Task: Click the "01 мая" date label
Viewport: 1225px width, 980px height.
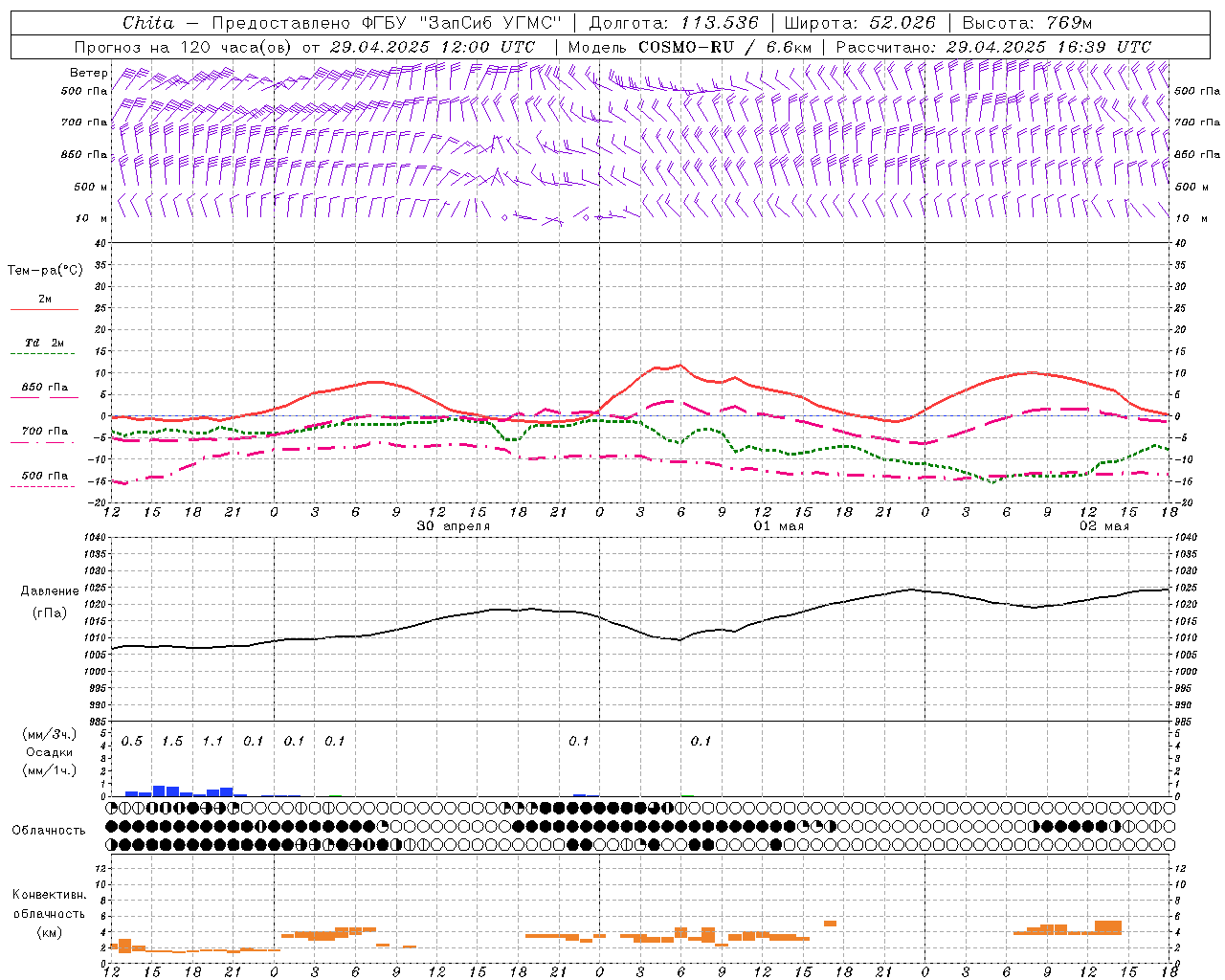Action: [x=778, y=526]
